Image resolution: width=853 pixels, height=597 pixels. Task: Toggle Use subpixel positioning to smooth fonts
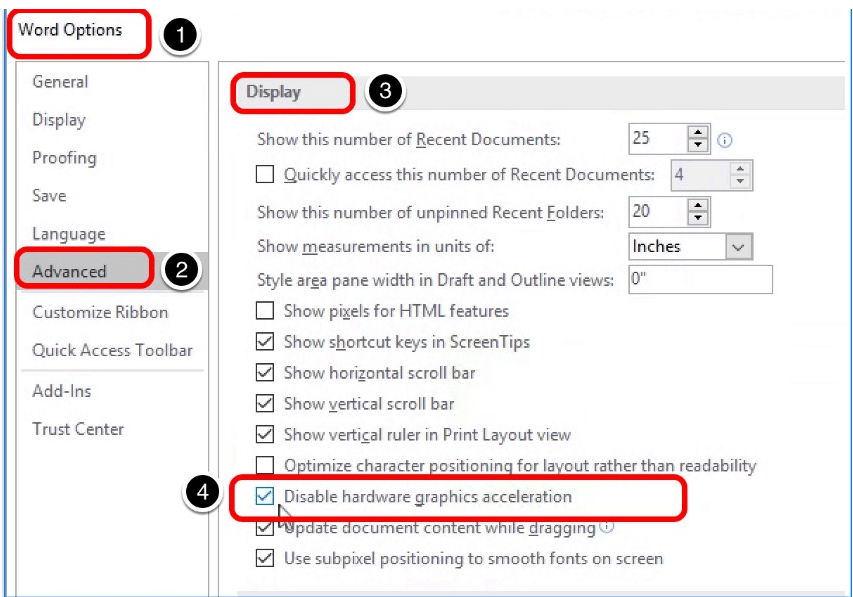point(265,558)
